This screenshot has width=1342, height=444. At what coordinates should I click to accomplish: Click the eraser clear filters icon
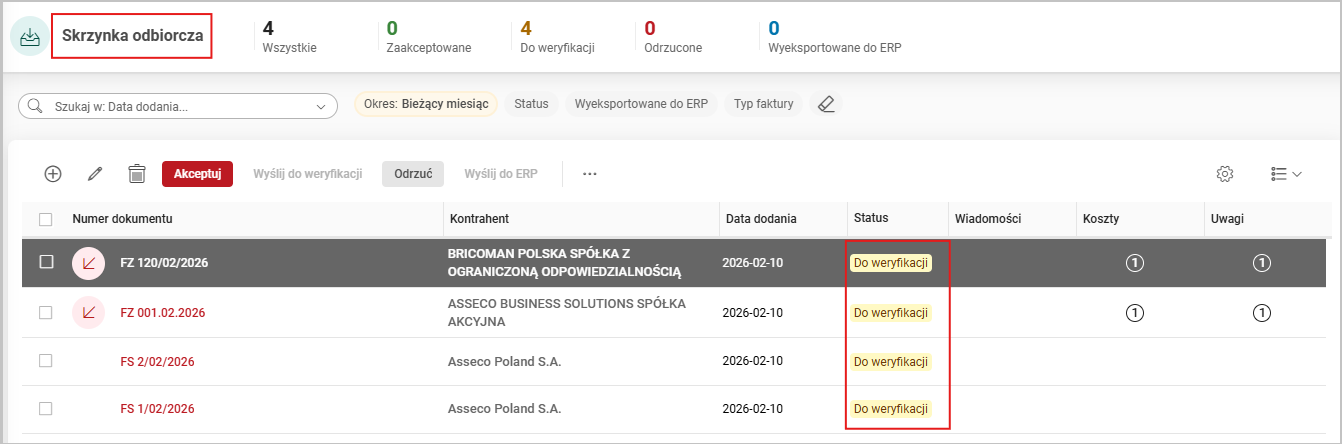tap(825, 104)
